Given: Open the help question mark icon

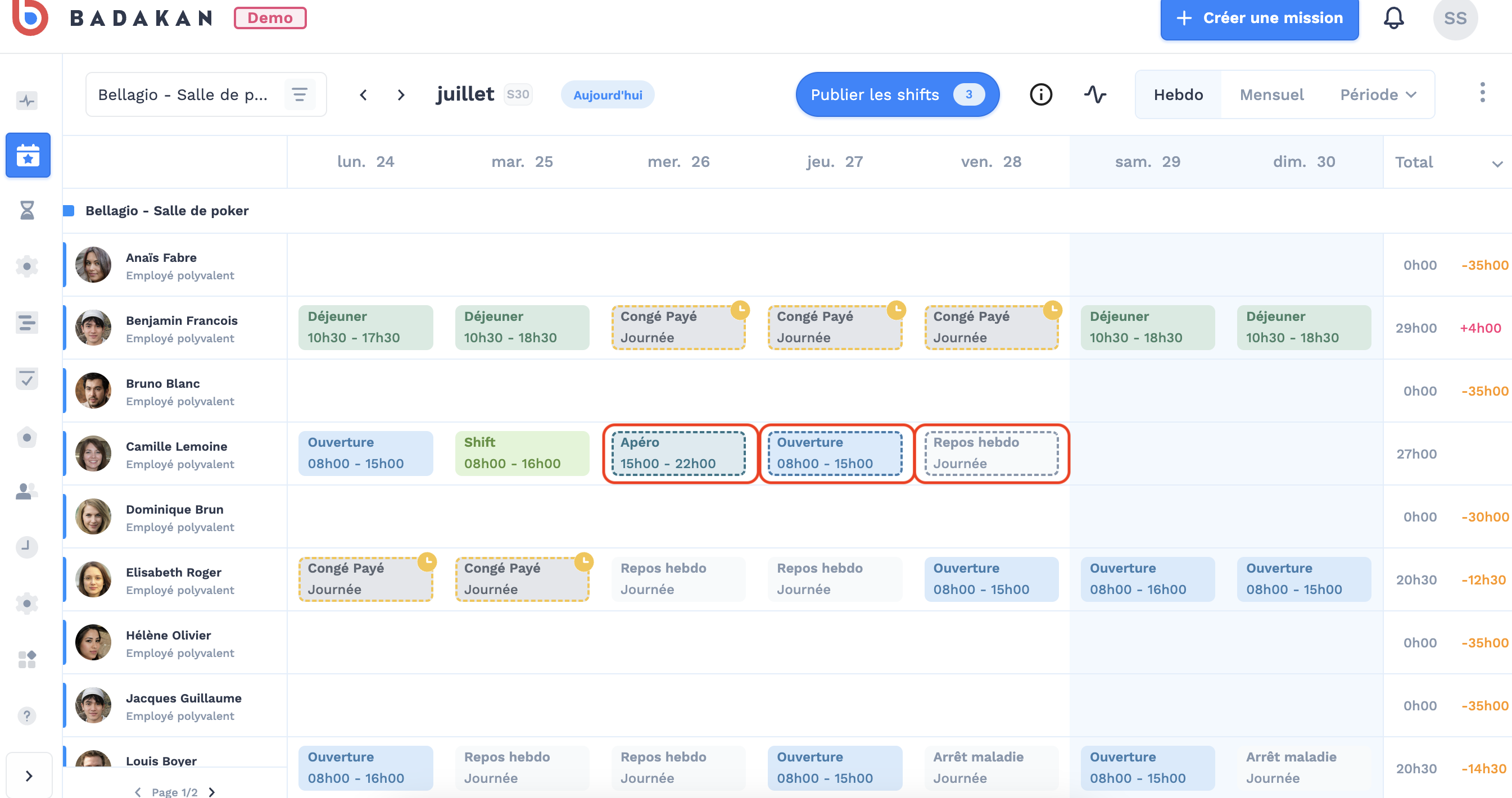Looking at the screenshot, I should 27,715.
